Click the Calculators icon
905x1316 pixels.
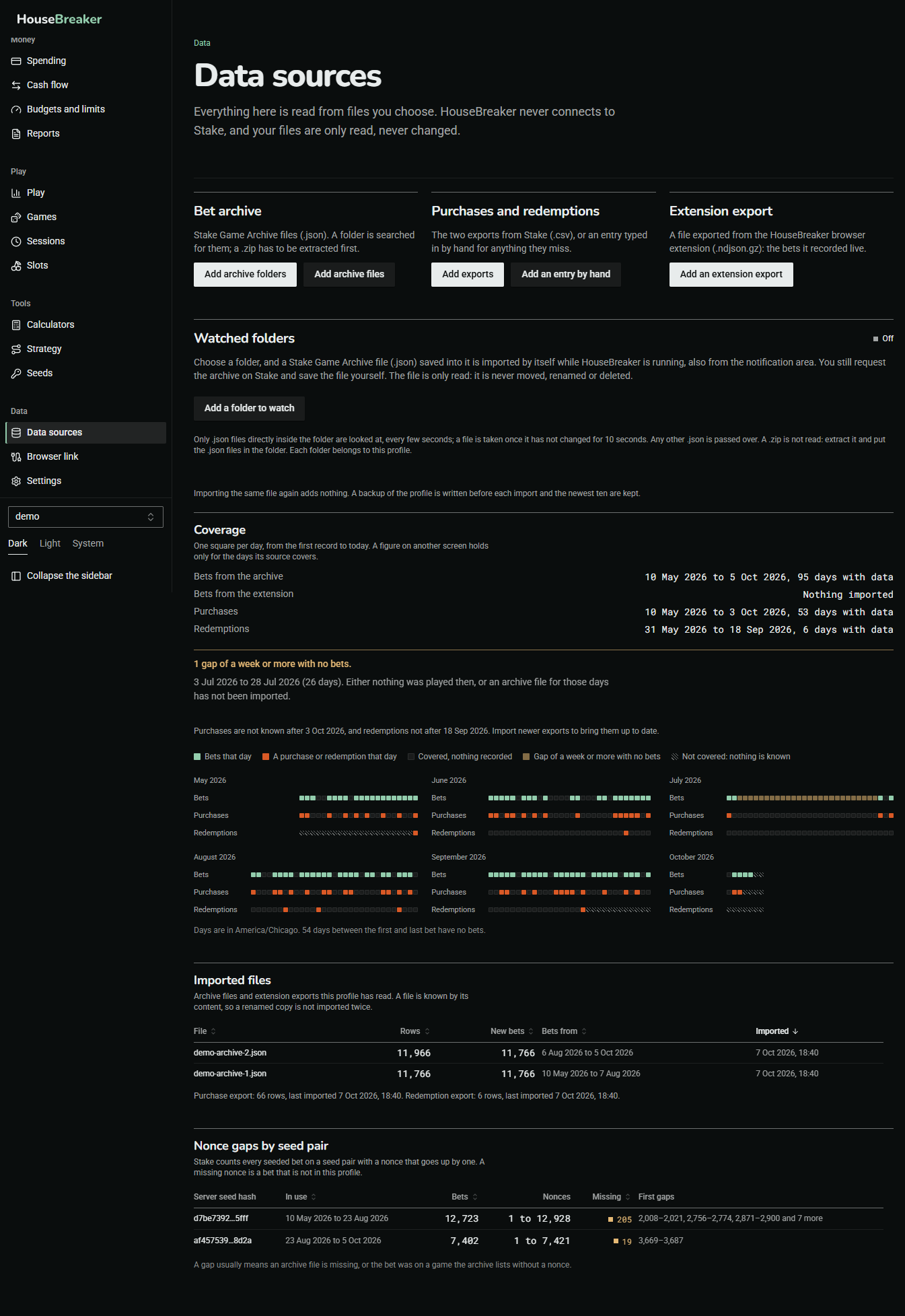point(16,325)
